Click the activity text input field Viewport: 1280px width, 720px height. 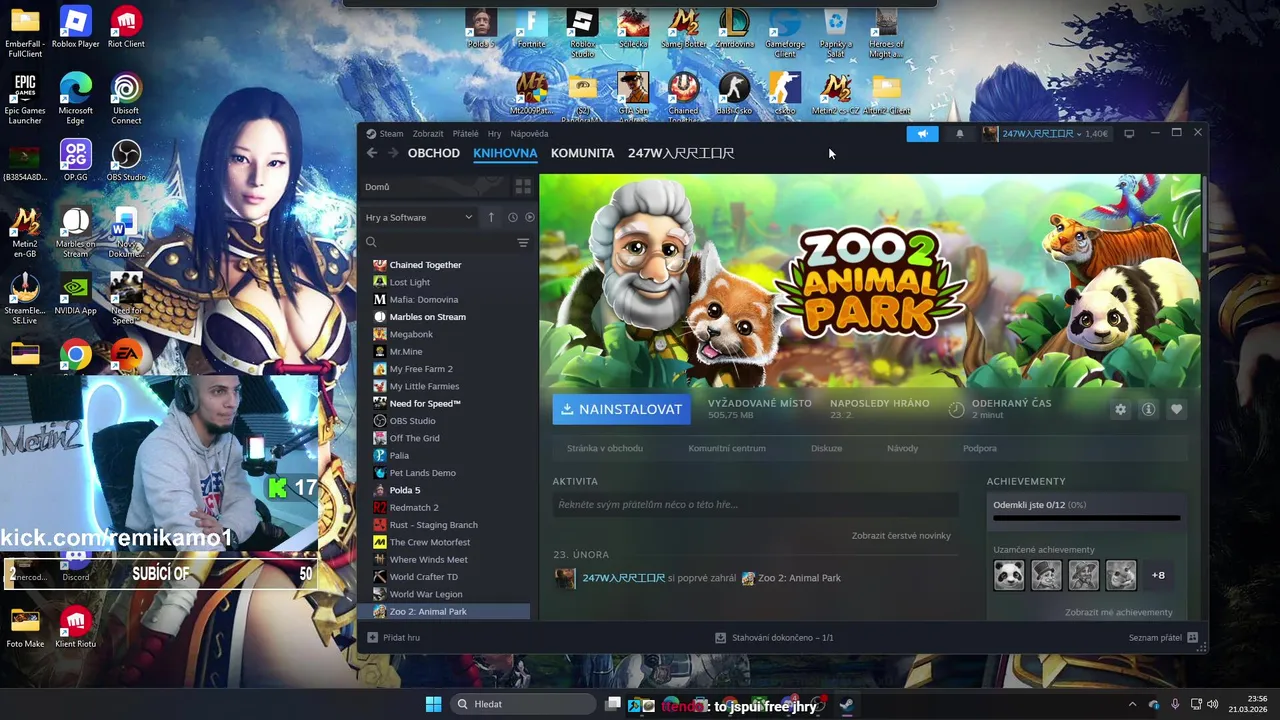coord(755,505)
